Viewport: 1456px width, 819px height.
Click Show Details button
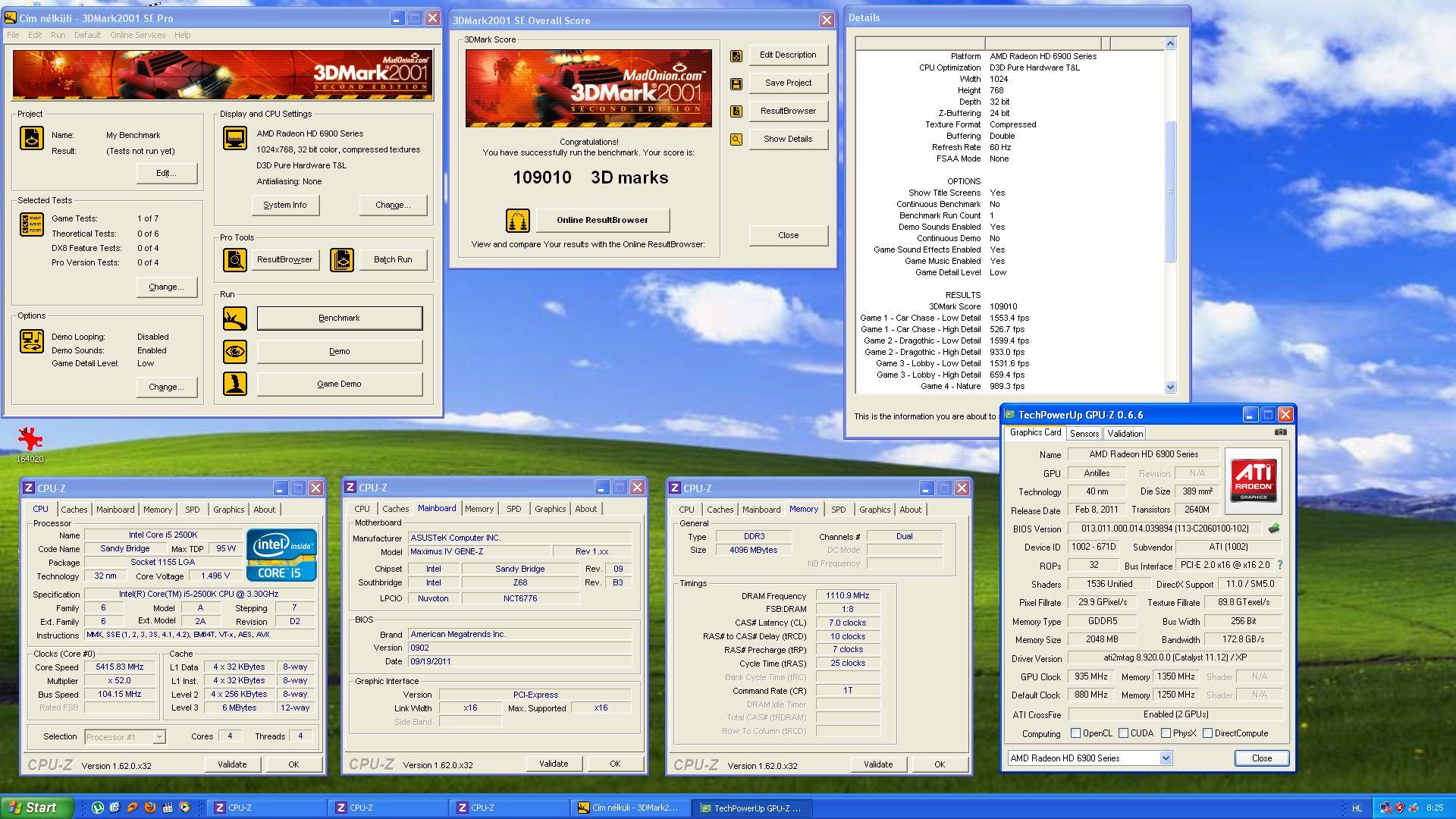click(788, 140)
